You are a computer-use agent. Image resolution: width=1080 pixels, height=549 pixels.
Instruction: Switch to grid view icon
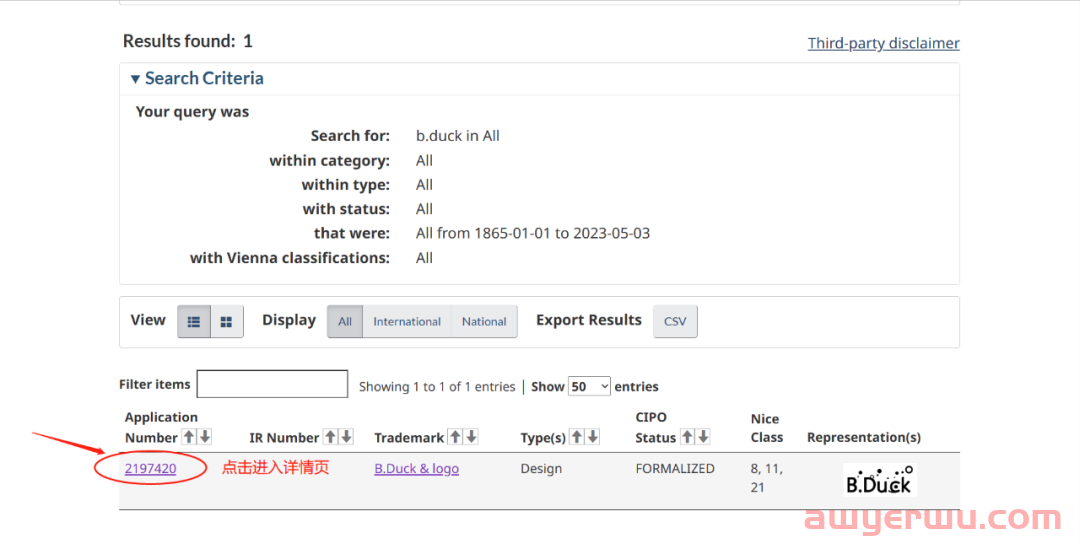pyautogui.click(x=227, y=322)
